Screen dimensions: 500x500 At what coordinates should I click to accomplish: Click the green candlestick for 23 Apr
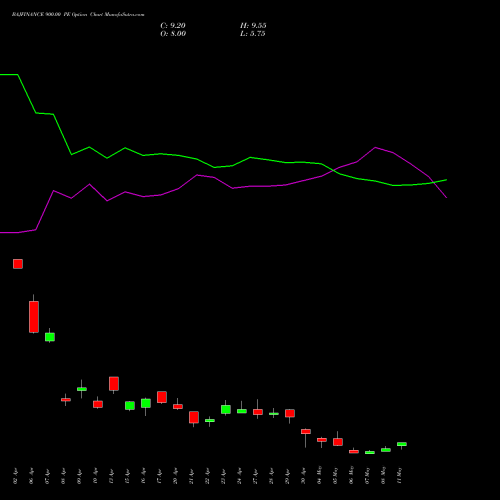(226, 409)
